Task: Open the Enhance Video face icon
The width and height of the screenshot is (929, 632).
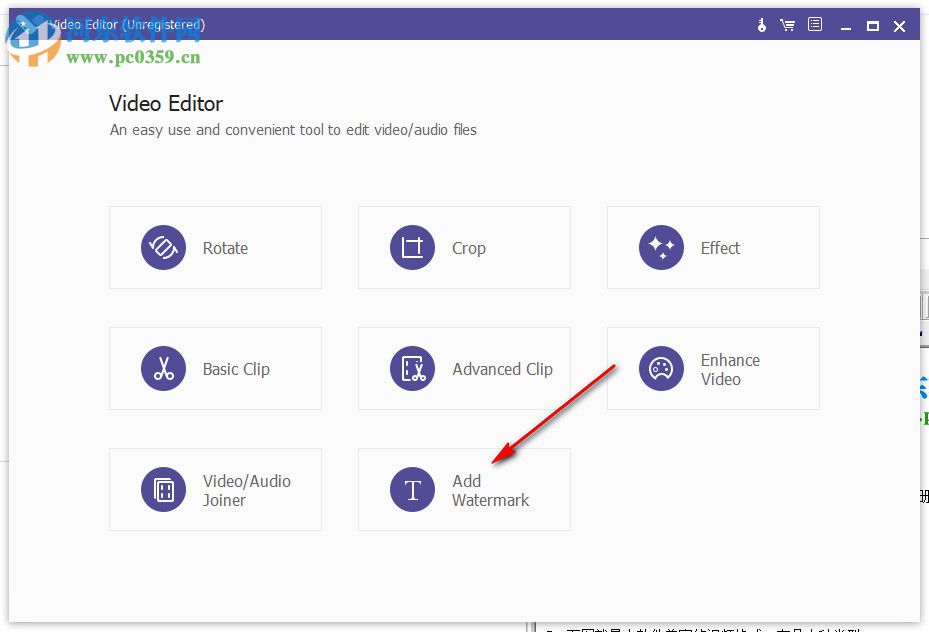Action: (x=661, y=368)
